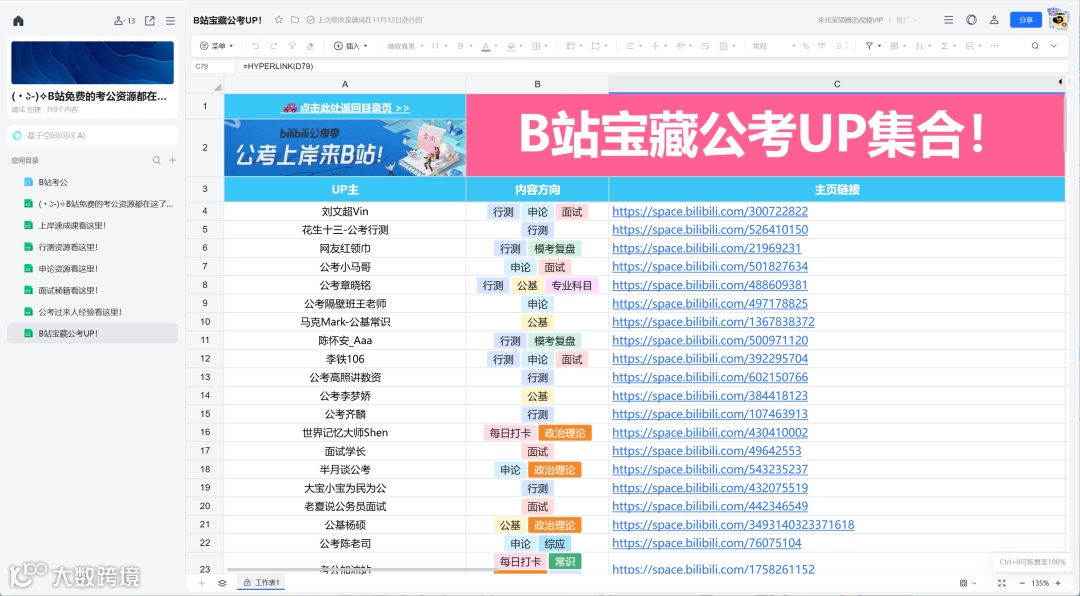This screenshot has height=596, width=1080.
Task: Open horizontal alignment dropdown
Action: (x=634, y=46)
